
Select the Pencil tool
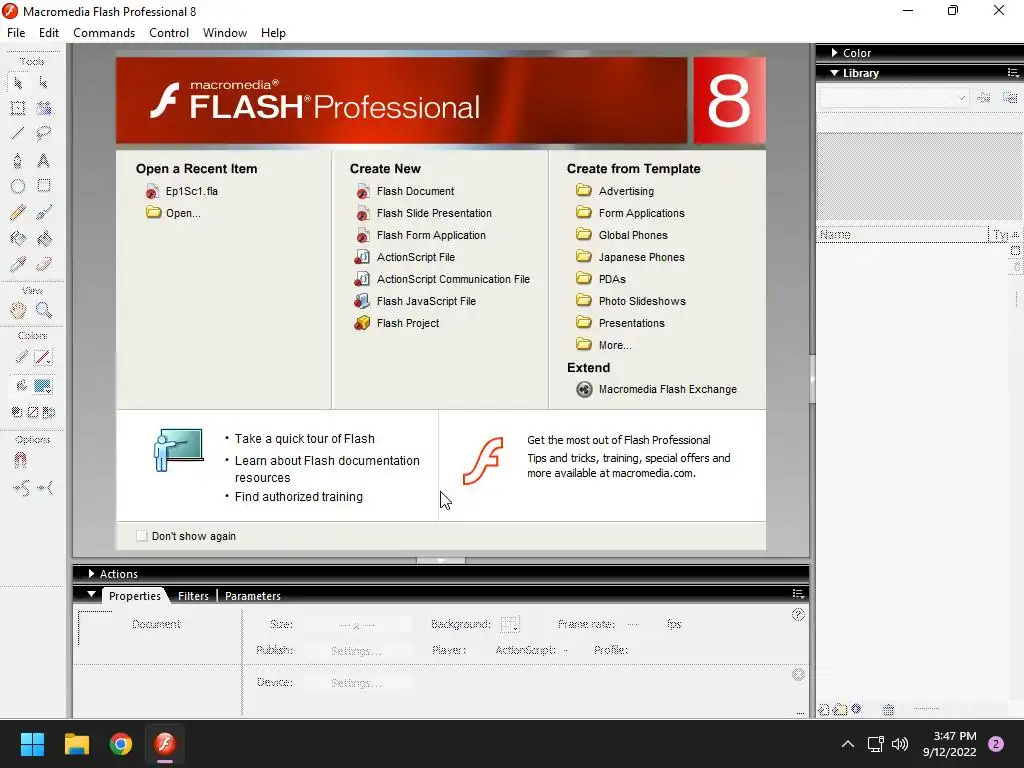(x=18, y=212)
